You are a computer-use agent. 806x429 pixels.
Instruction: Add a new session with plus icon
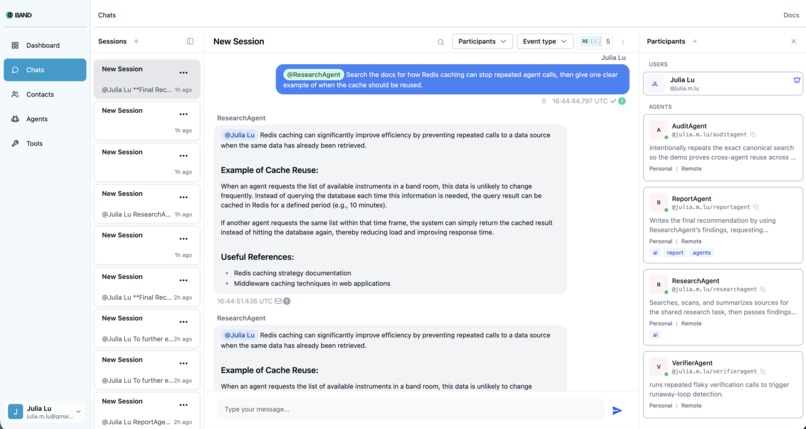click(136, 41)
